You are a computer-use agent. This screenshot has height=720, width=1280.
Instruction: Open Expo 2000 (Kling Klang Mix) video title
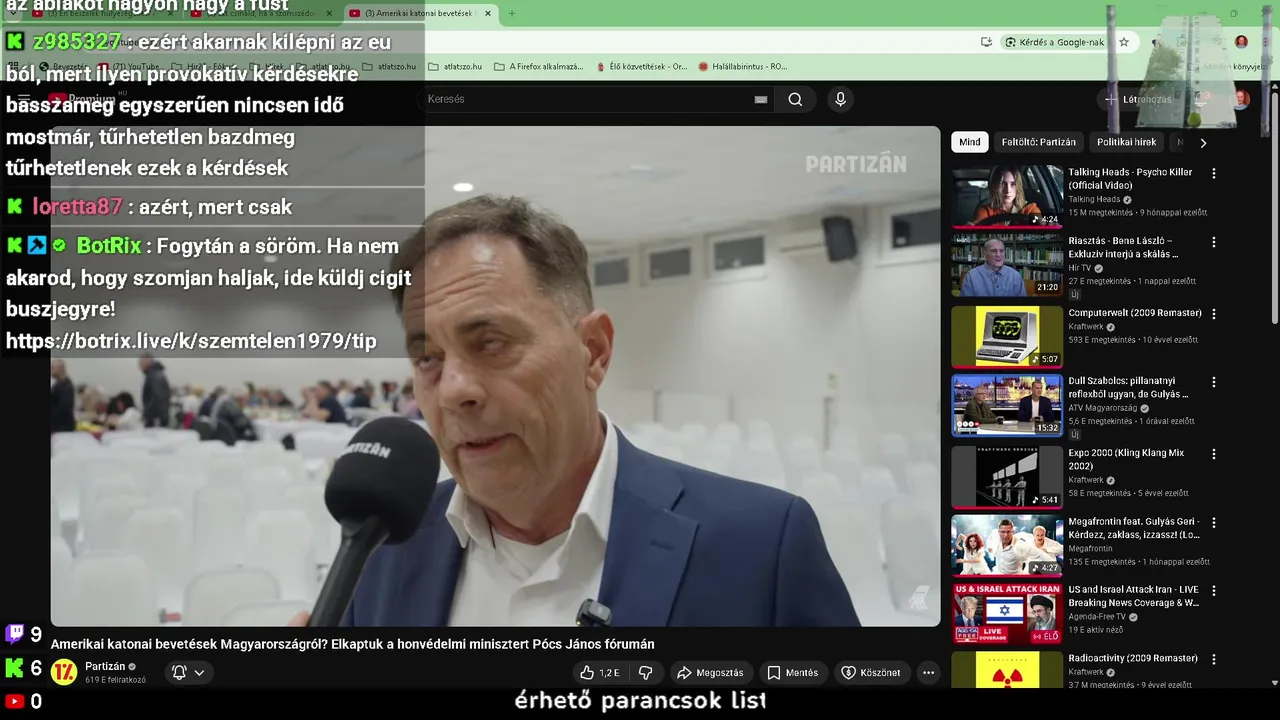pyautogui.click(x=1126, y=459)
